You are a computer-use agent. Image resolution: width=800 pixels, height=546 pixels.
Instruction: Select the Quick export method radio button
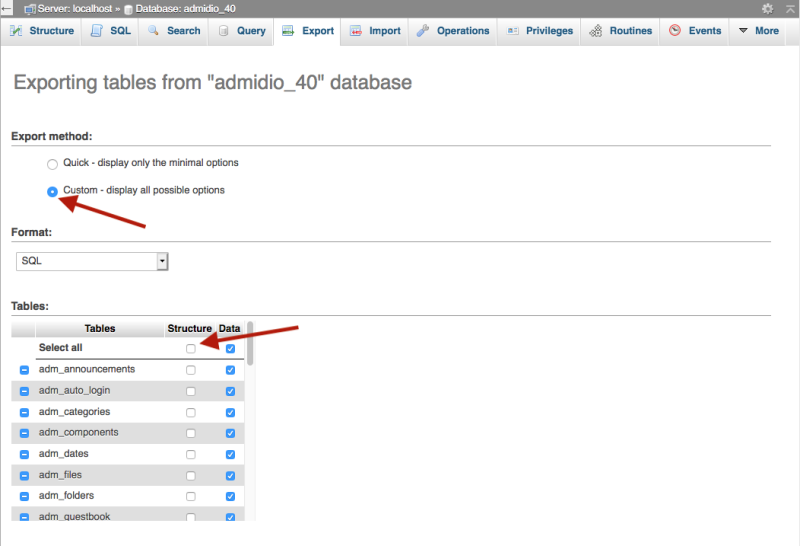(x=52, y=164)
